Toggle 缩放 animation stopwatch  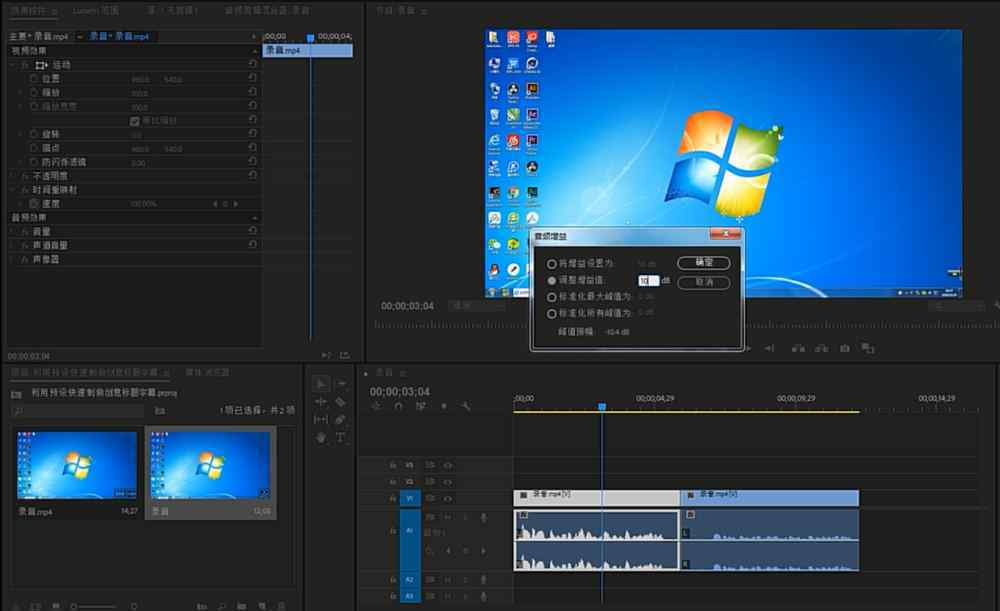tap(34, 92)
